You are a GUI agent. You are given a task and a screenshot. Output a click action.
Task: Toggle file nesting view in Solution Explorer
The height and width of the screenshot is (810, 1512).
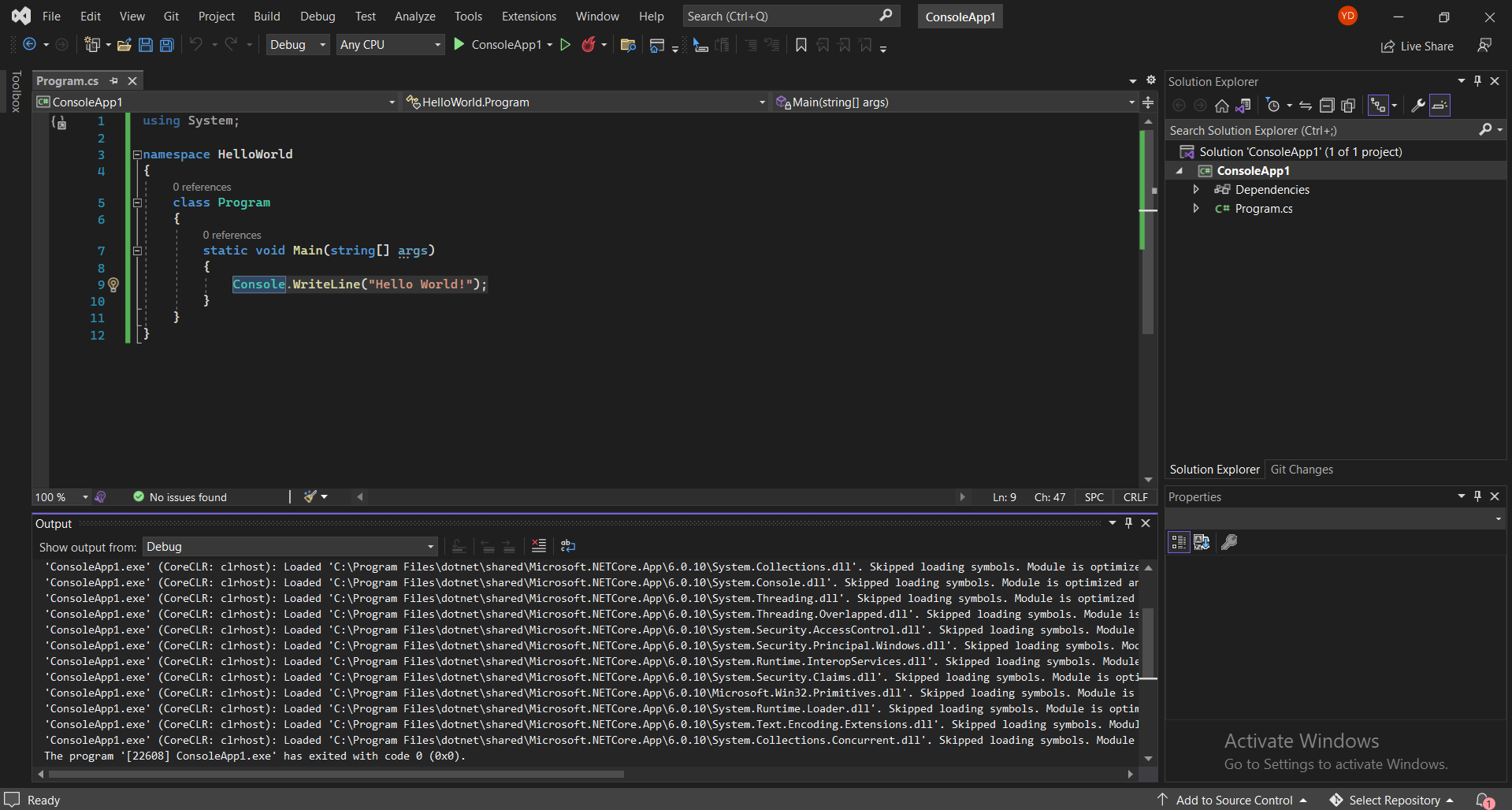pos(1378,106)
